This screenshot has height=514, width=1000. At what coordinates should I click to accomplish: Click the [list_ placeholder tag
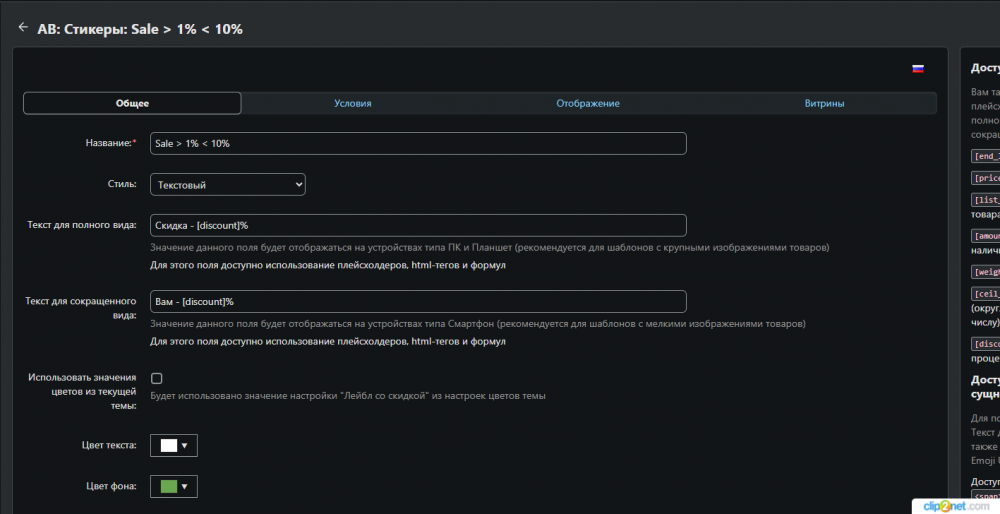pos(985,200)
